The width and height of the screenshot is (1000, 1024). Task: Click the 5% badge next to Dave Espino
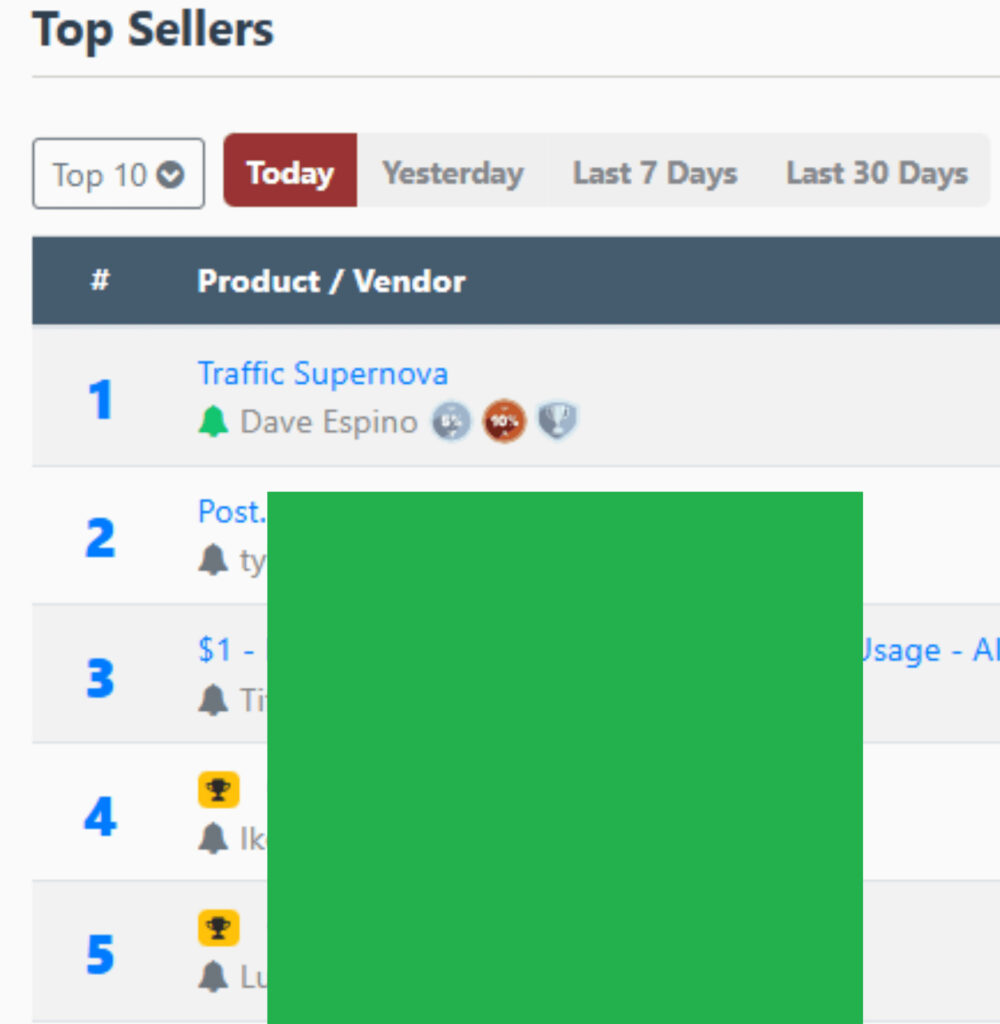tap(451, 422)
